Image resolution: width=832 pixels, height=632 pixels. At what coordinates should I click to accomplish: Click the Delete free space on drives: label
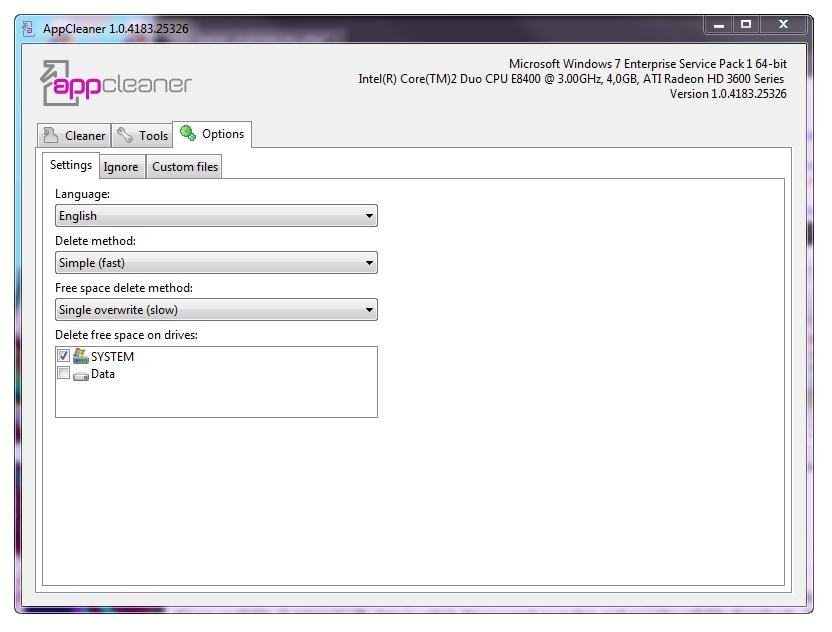click(x=126, y=335)
